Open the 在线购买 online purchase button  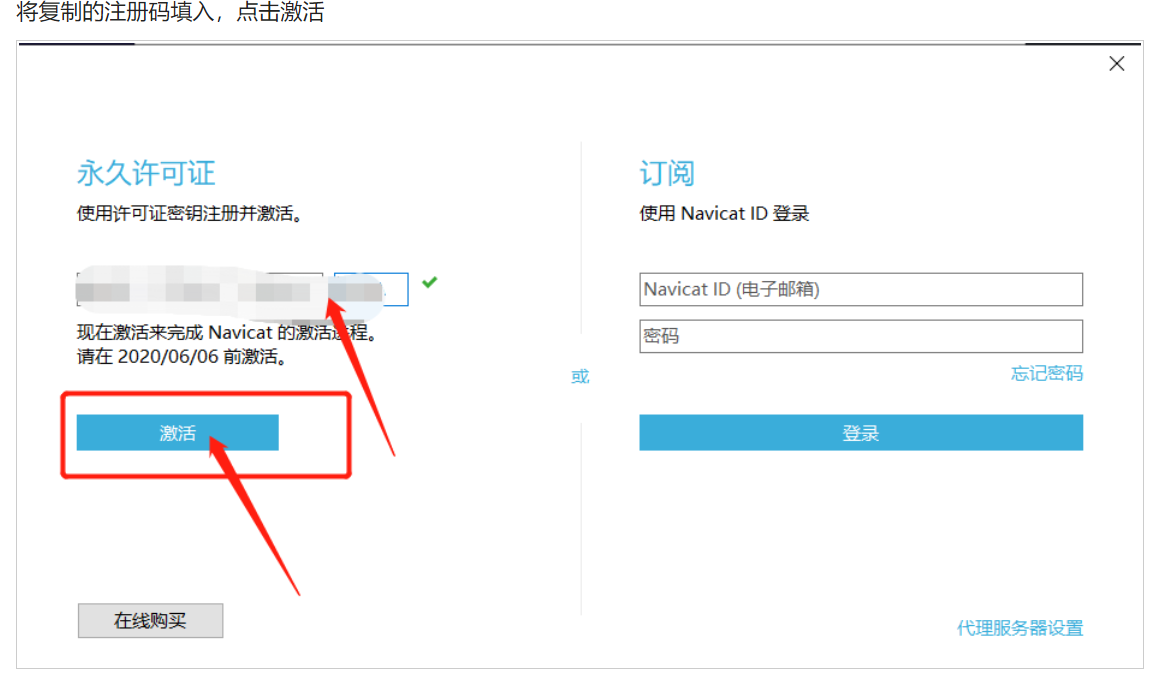151,621
